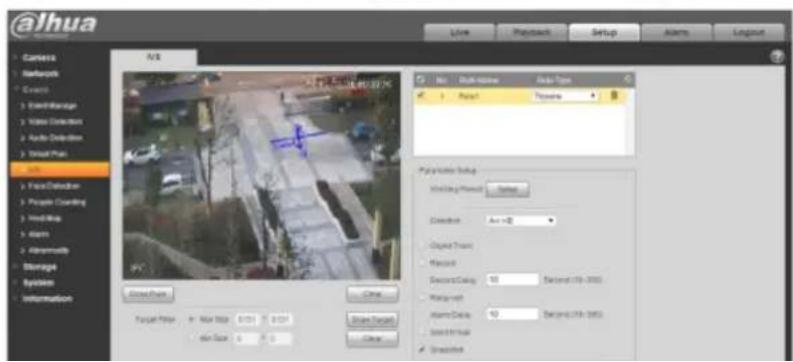Select the highlighted IVS sidebar item
The image size is (793, 362).
point(59,169)
